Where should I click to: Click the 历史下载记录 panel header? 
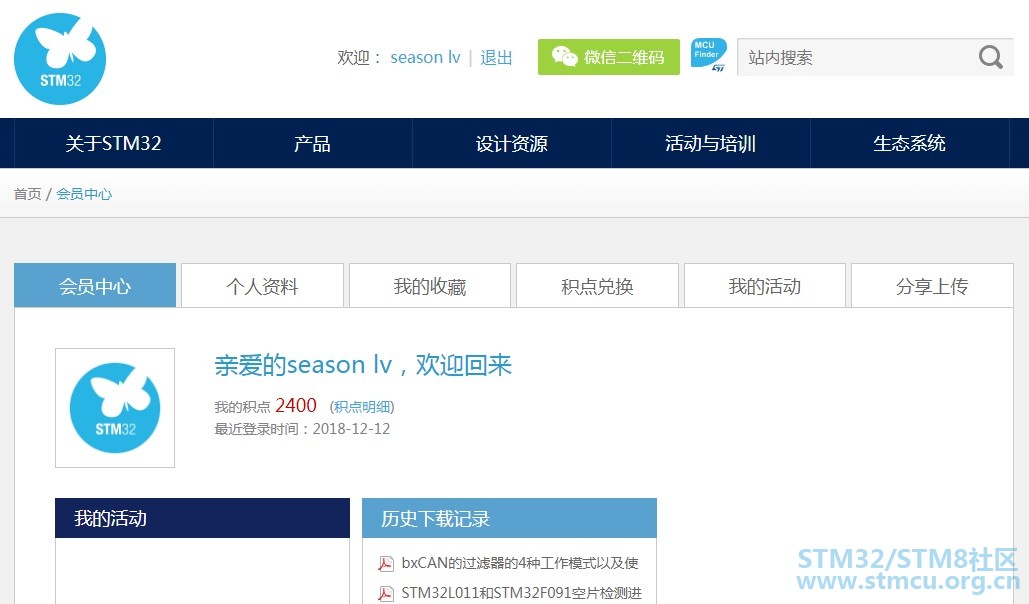click(x=509, y=518)
